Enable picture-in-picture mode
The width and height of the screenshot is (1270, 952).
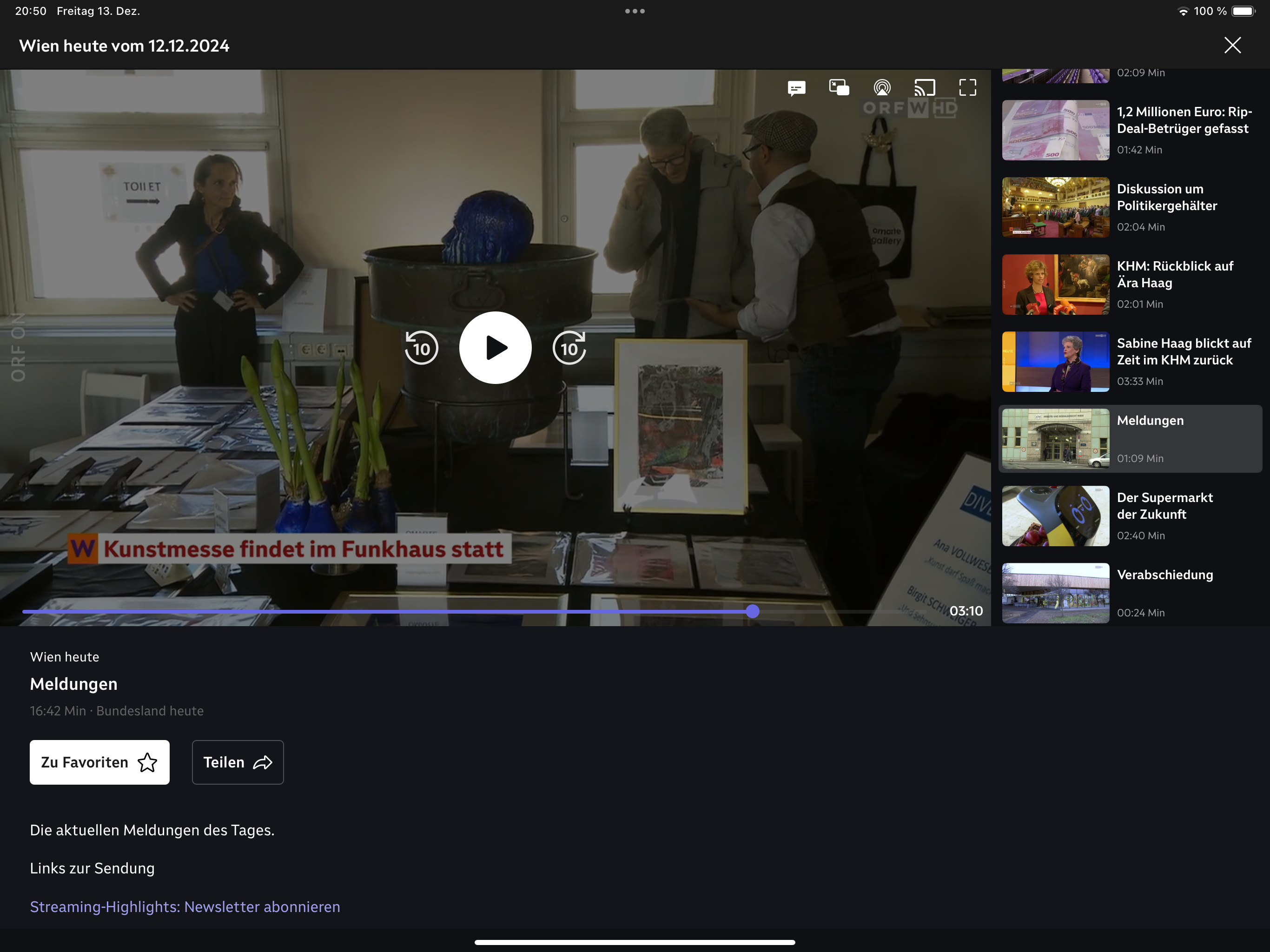point(839,88)
